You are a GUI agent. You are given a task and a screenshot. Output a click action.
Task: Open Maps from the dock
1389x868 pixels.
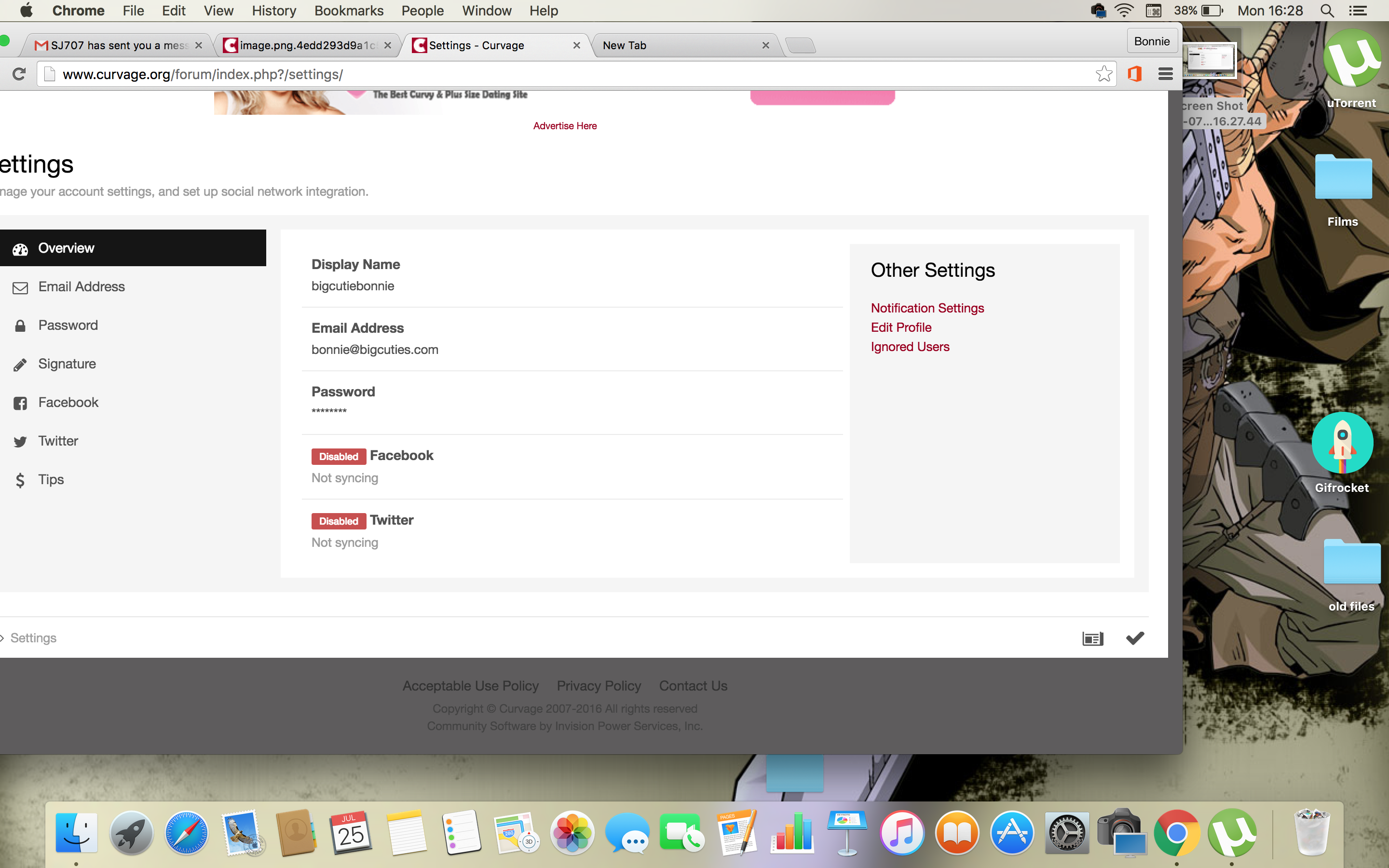[517, 832]
